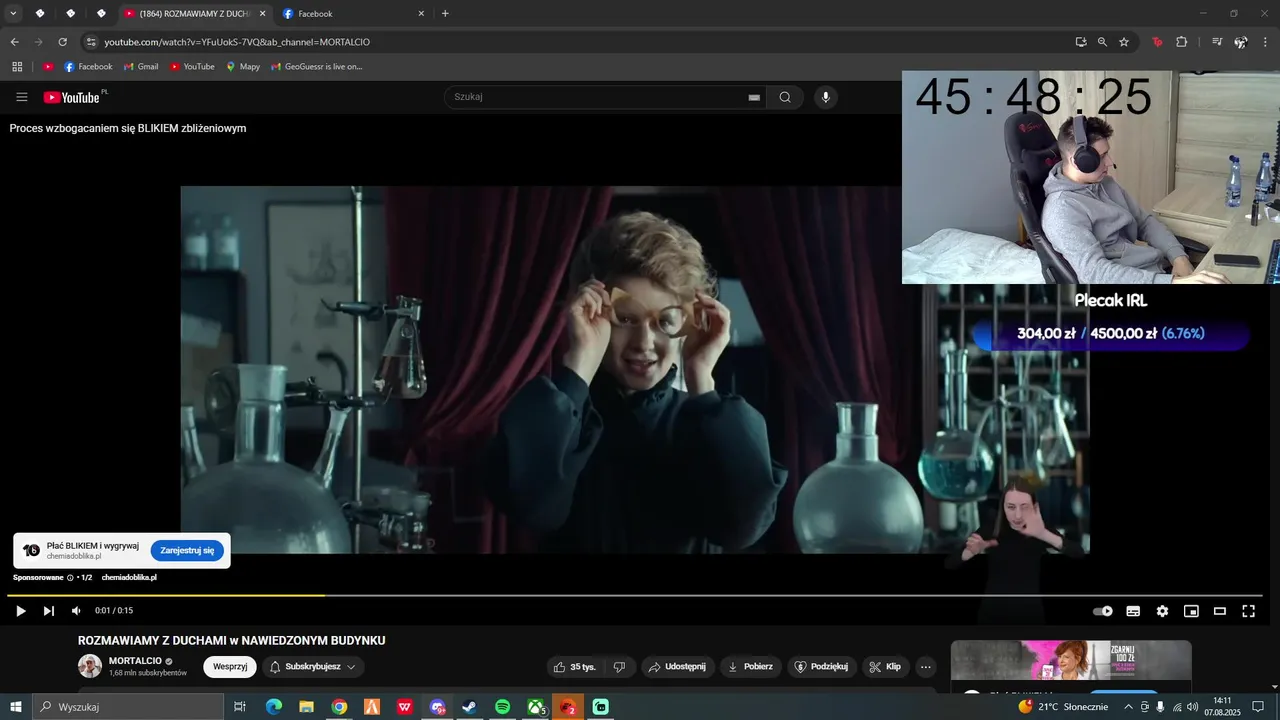Bookmark this page with star icon
The width and height of the screenshot is (1280, 720).
[1124, 42]
